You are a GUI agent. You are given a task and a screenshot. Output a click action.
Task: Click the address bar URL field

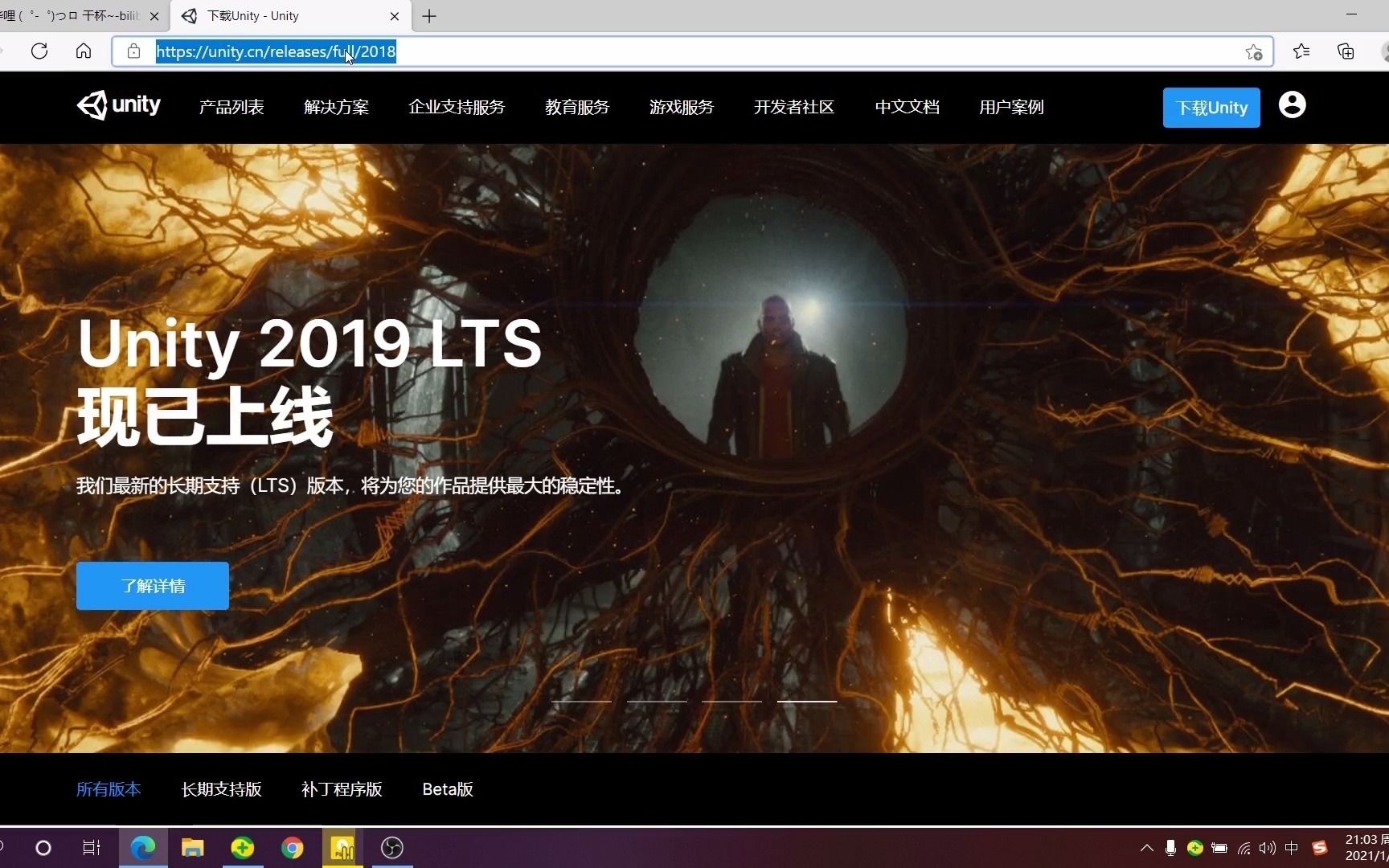691,51
